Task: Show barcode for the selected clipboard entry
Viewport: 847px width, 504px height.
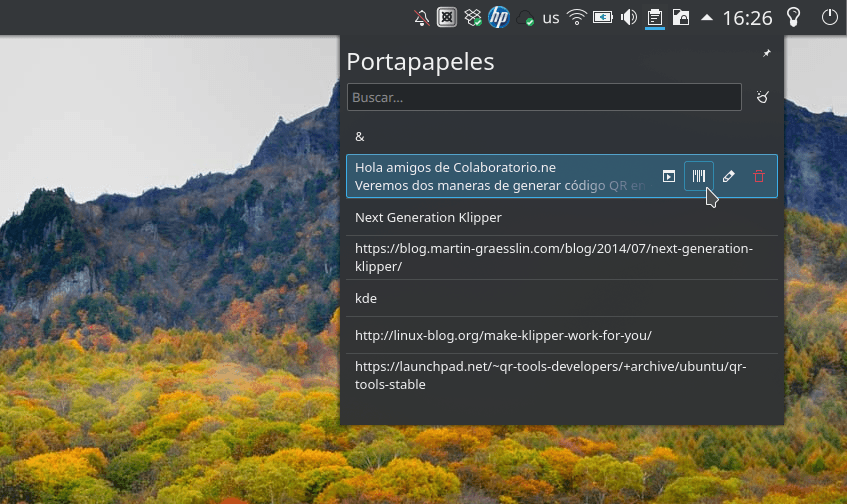Action: [x=698, y=176]
